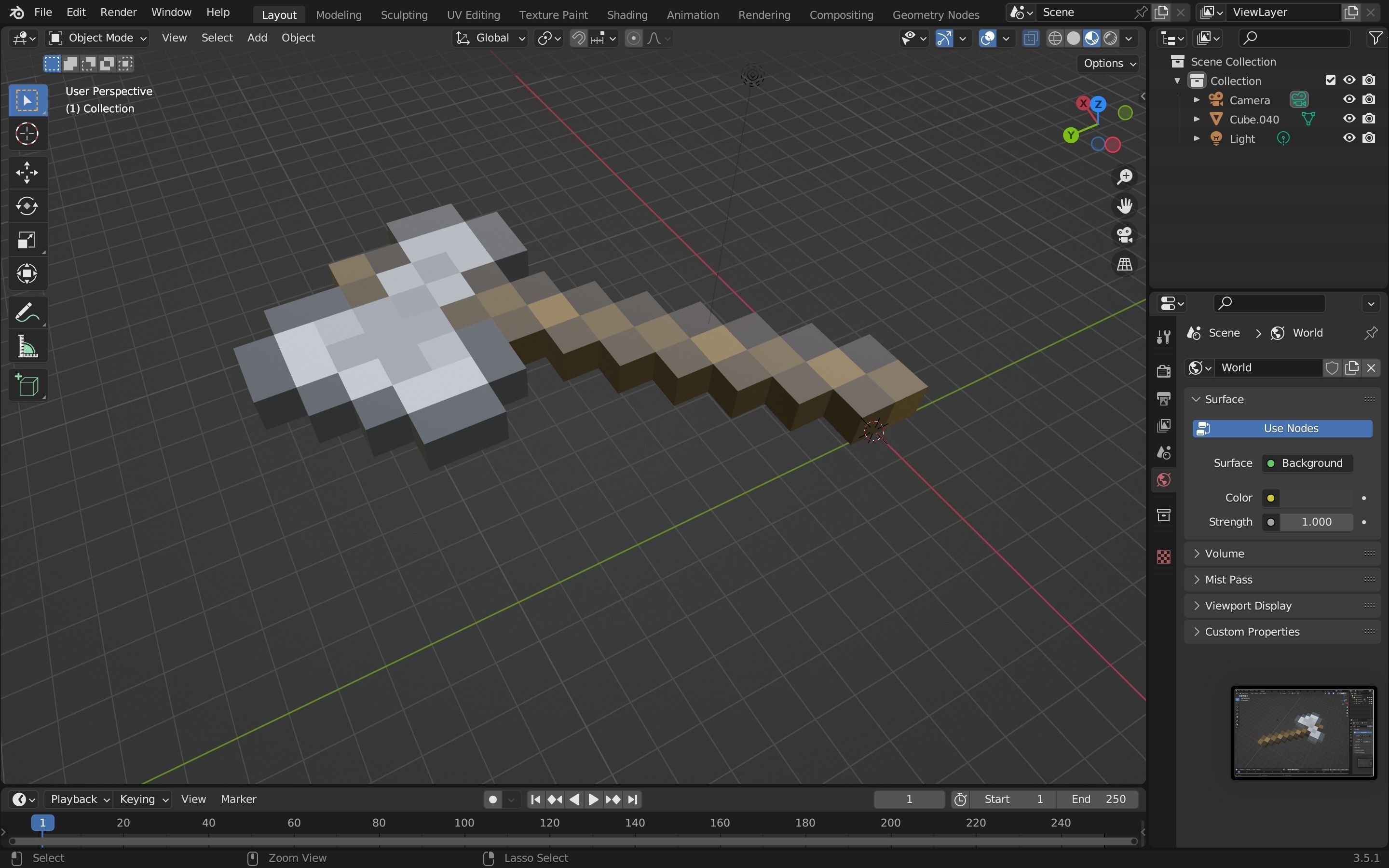This screenshot has width=1389, height=868.
Task: Toggle snapping magnet icon
Action: click(x=579, y=38)
